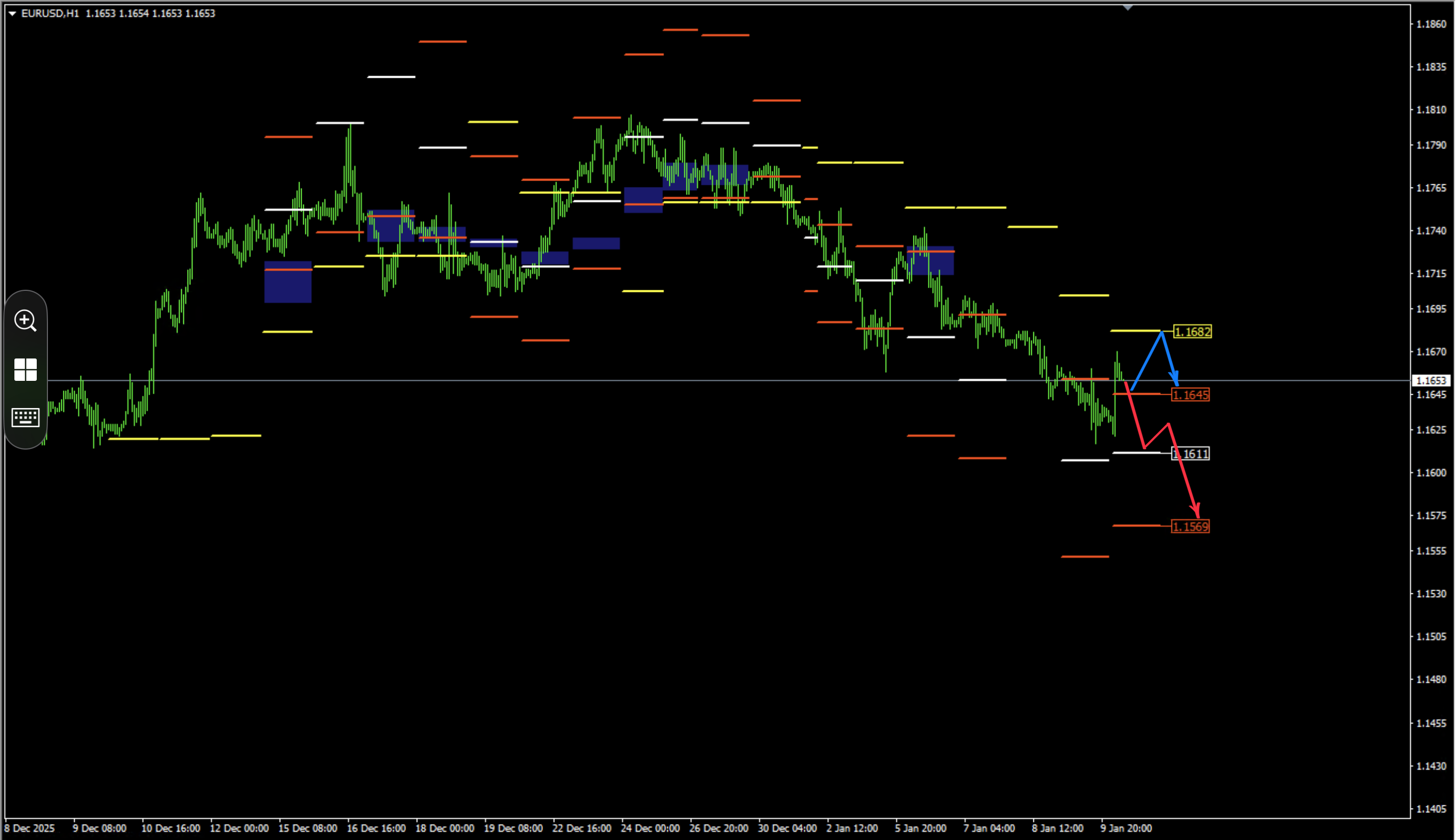Click the 15 Dec 08:00 time label
The width and height of the screenshot is (1456, 840).
tap(308, 828)
